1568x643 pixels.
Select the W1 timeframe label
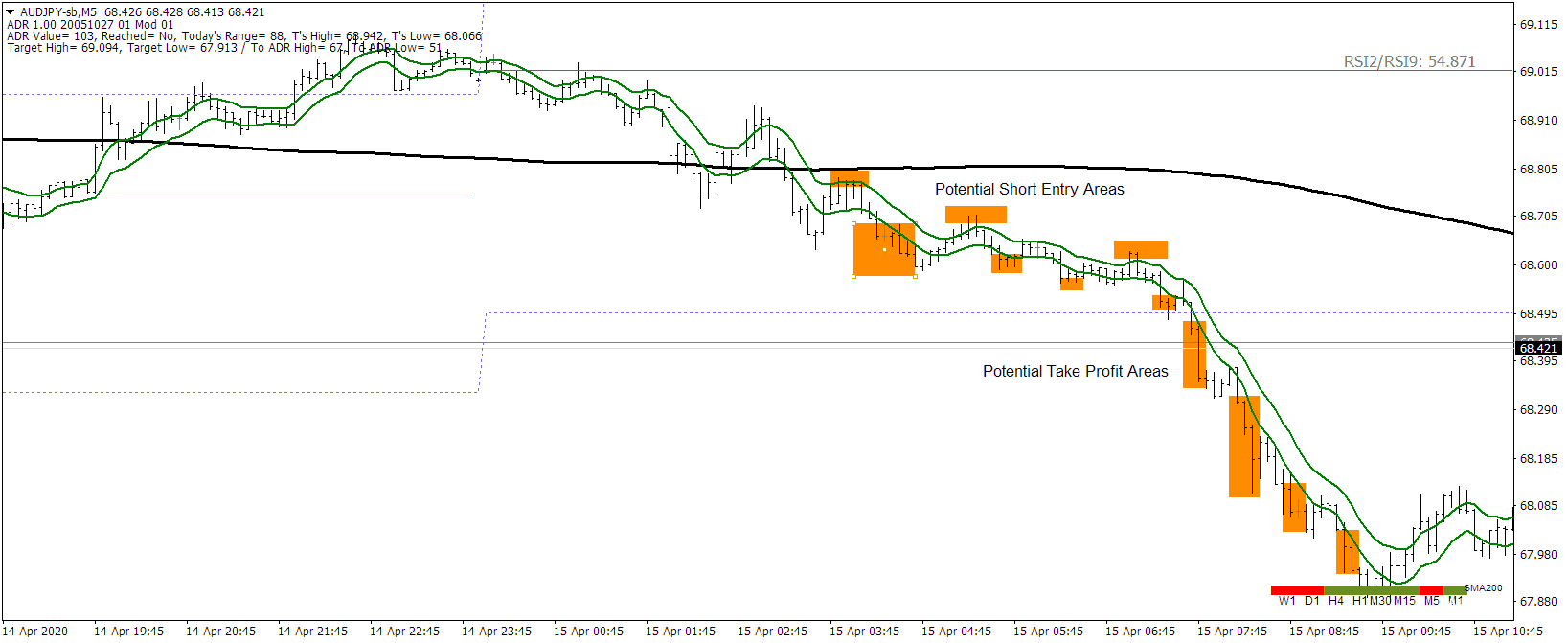1286,601
